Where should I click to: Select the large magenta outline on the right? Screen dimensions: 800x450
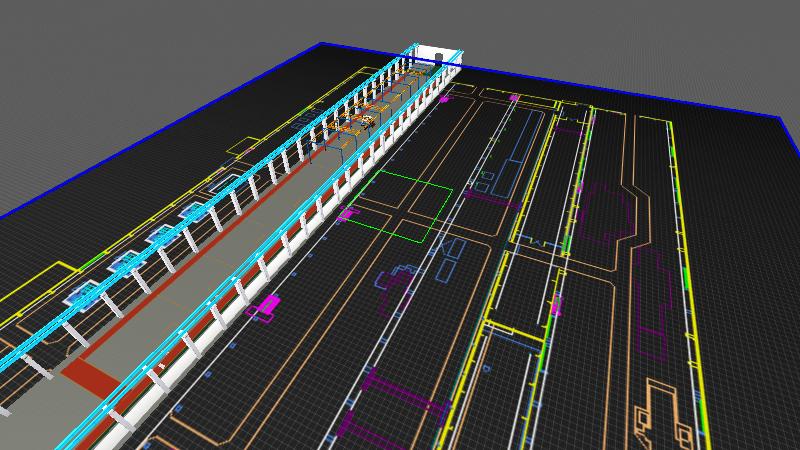(606, 215)
